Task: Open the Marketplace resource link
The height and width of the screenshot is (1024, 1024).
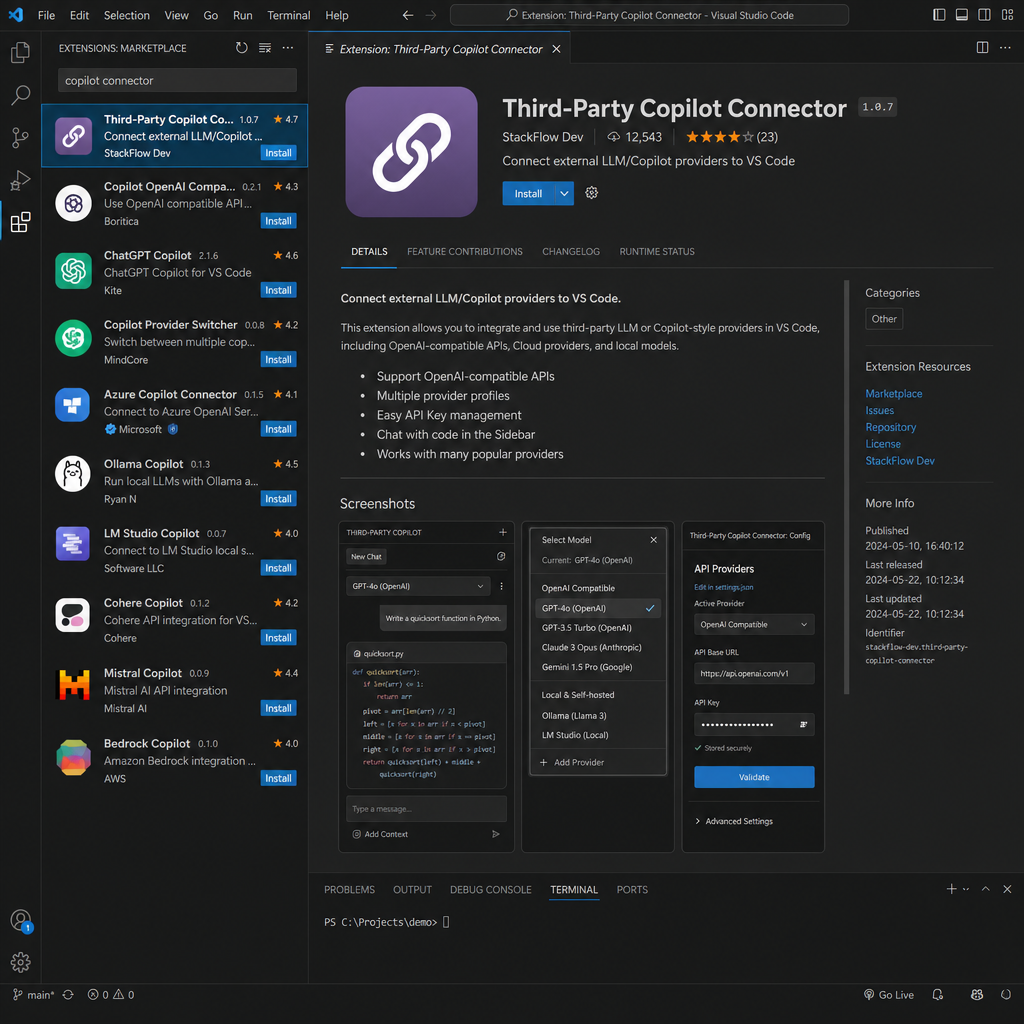Action: point(893,393)
